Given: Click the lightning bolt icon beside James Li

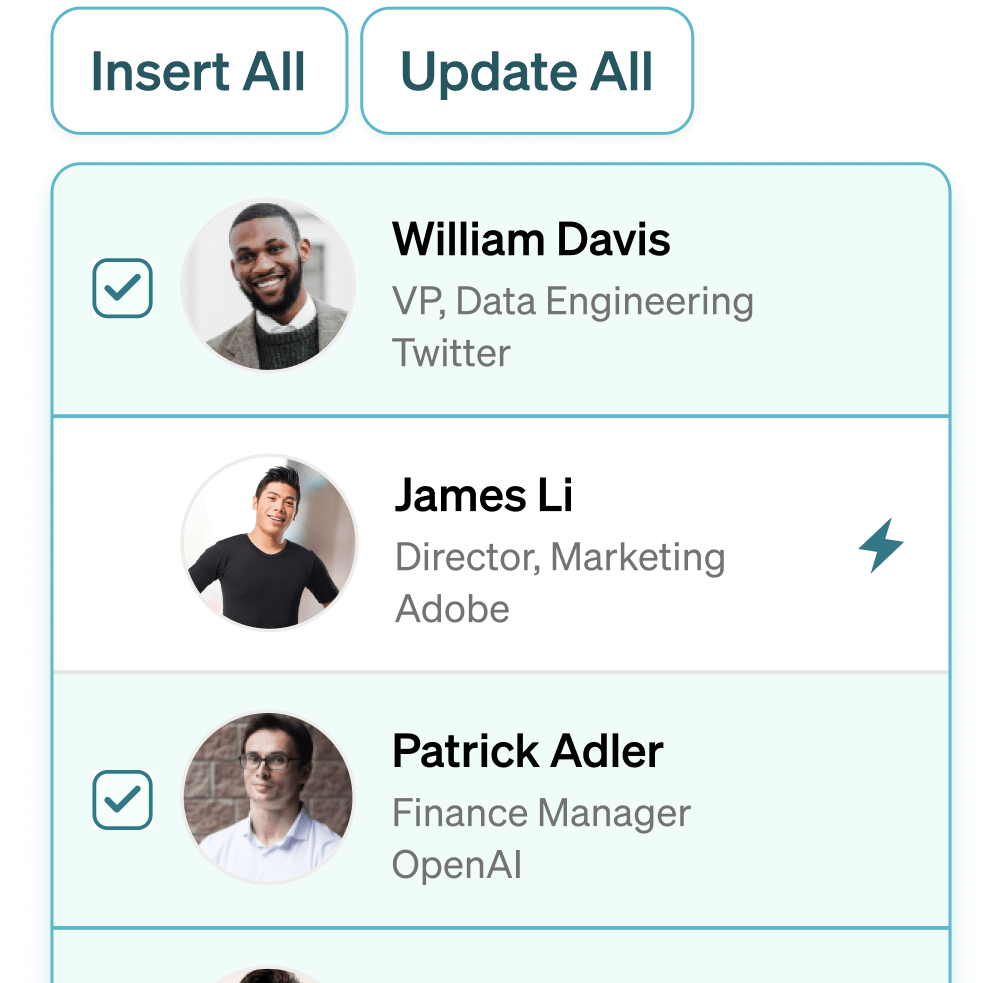Looking at the screenshot, I should click(881, 547).
